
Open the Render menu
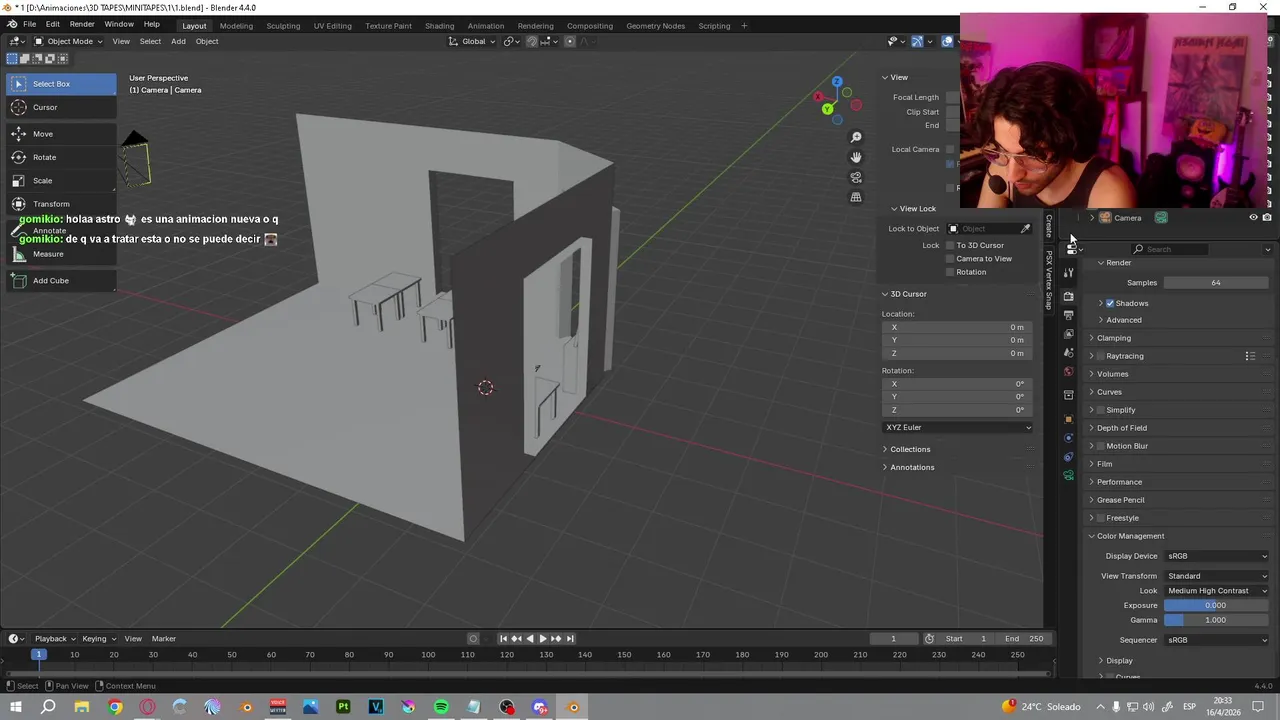click(82, 24)
